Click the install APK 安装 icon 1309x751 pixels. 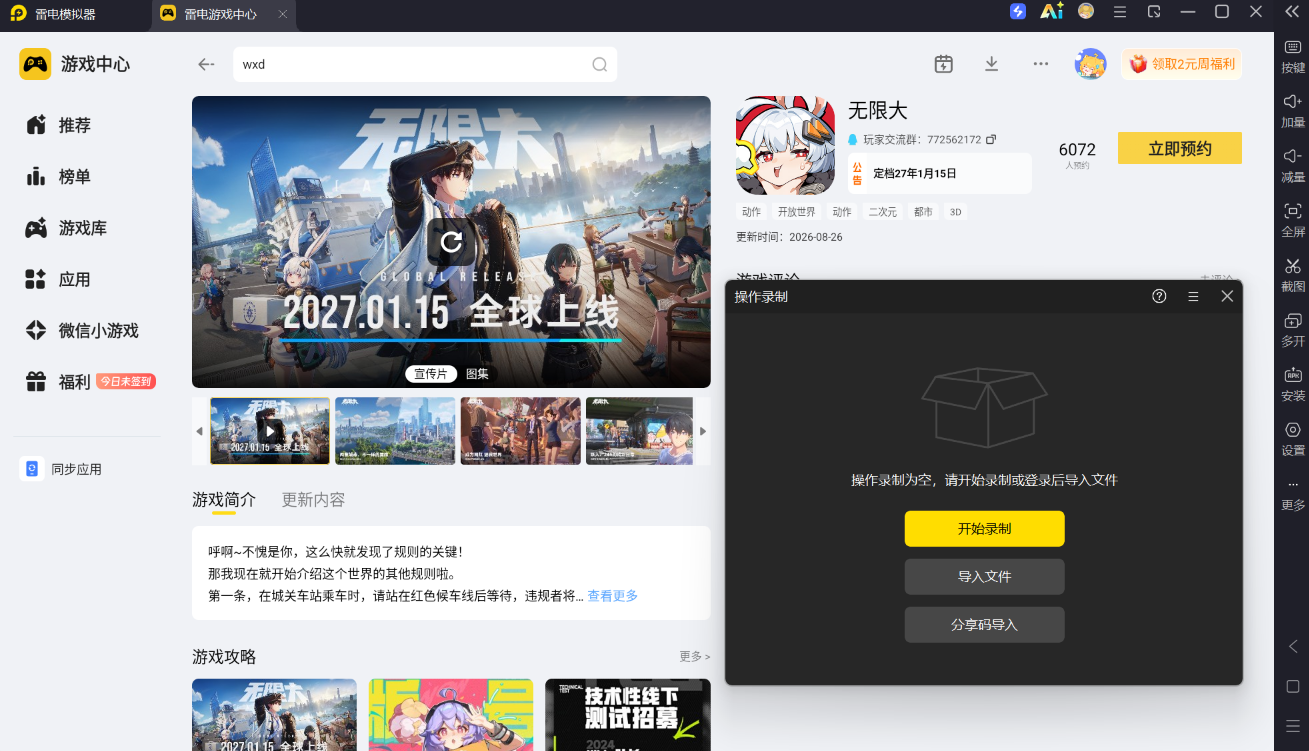pyautogui.click(x=1293, y=375)
